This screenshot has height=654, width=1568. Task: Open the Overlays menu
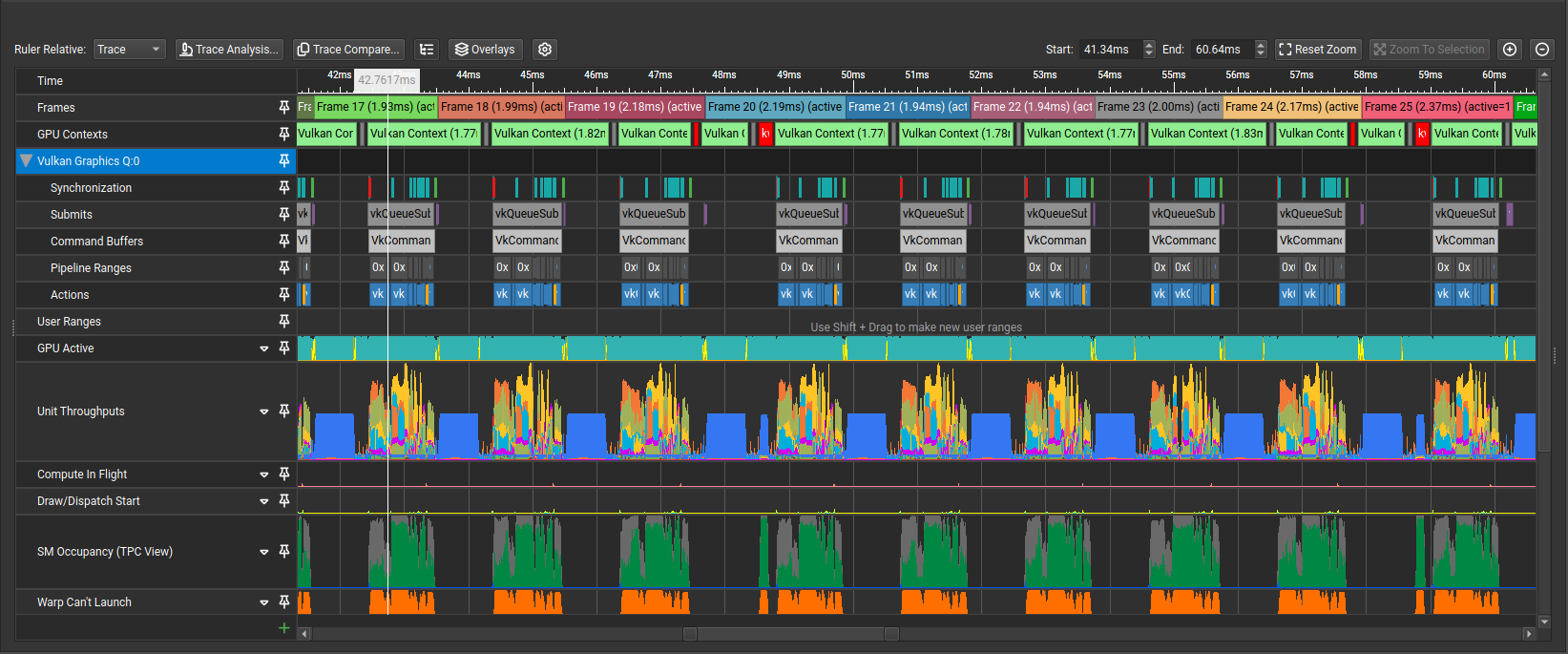click(485, 50)
